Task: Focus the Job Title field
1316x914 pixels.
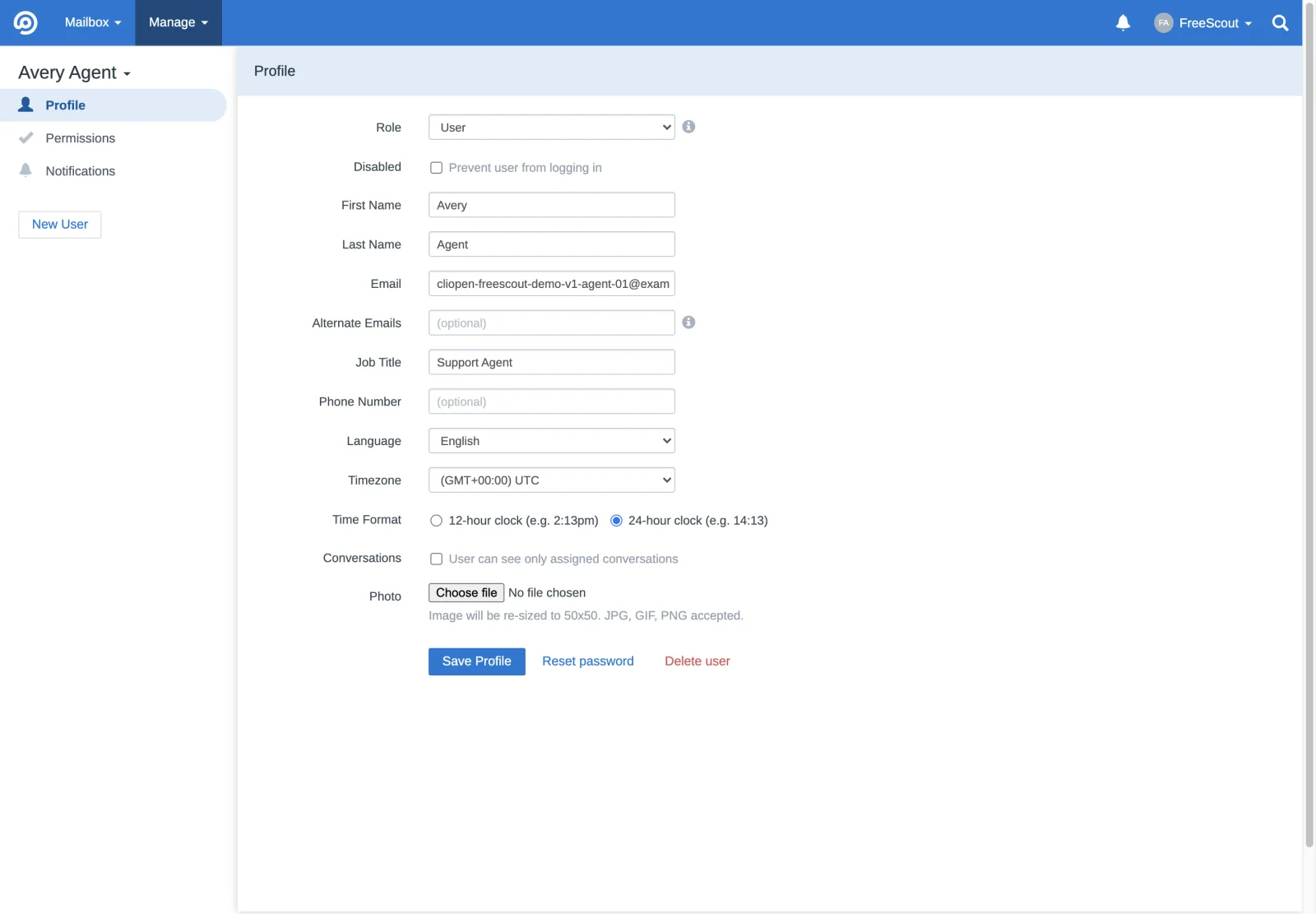Action: pyautogui.click(x=552, y=362)
